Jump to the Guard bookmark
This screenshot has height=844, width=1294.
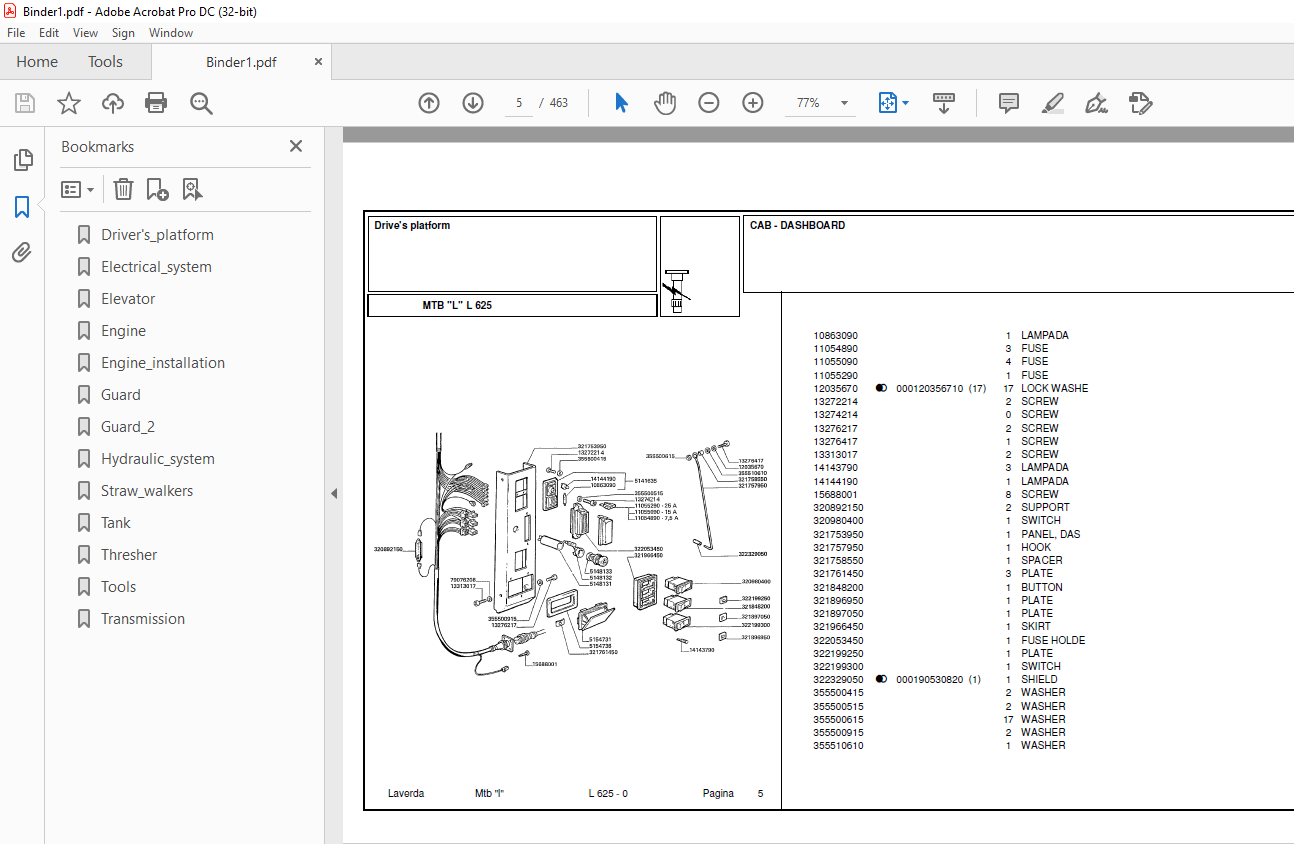point(121,395)
